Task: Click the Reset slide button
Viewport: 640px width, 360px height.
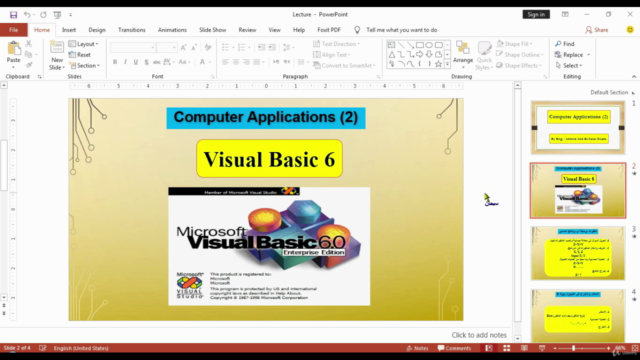Action: tap(80, 55)
